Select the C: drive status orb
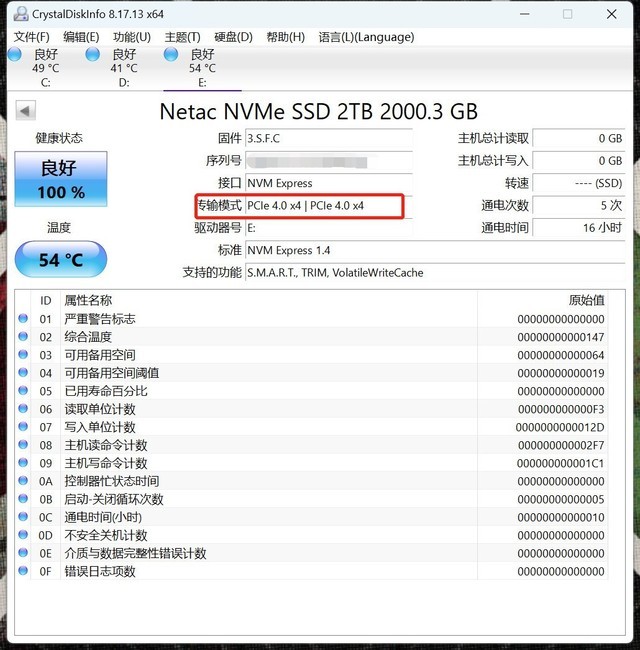Image resolution: width=640 pixels, height=650 pixels. click(15, 54)
